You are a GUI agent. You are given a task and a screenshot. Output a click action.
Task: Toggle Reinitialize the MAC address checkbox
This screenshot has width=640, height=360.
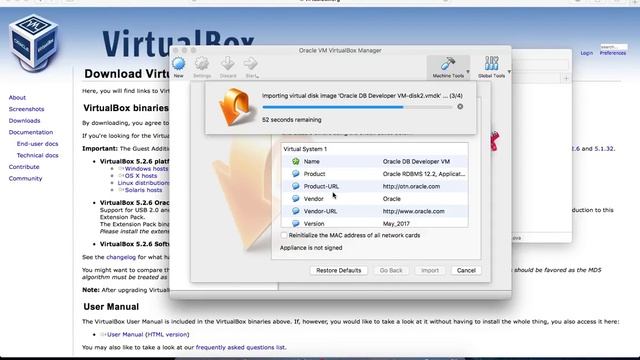click(x=284, y=235)
